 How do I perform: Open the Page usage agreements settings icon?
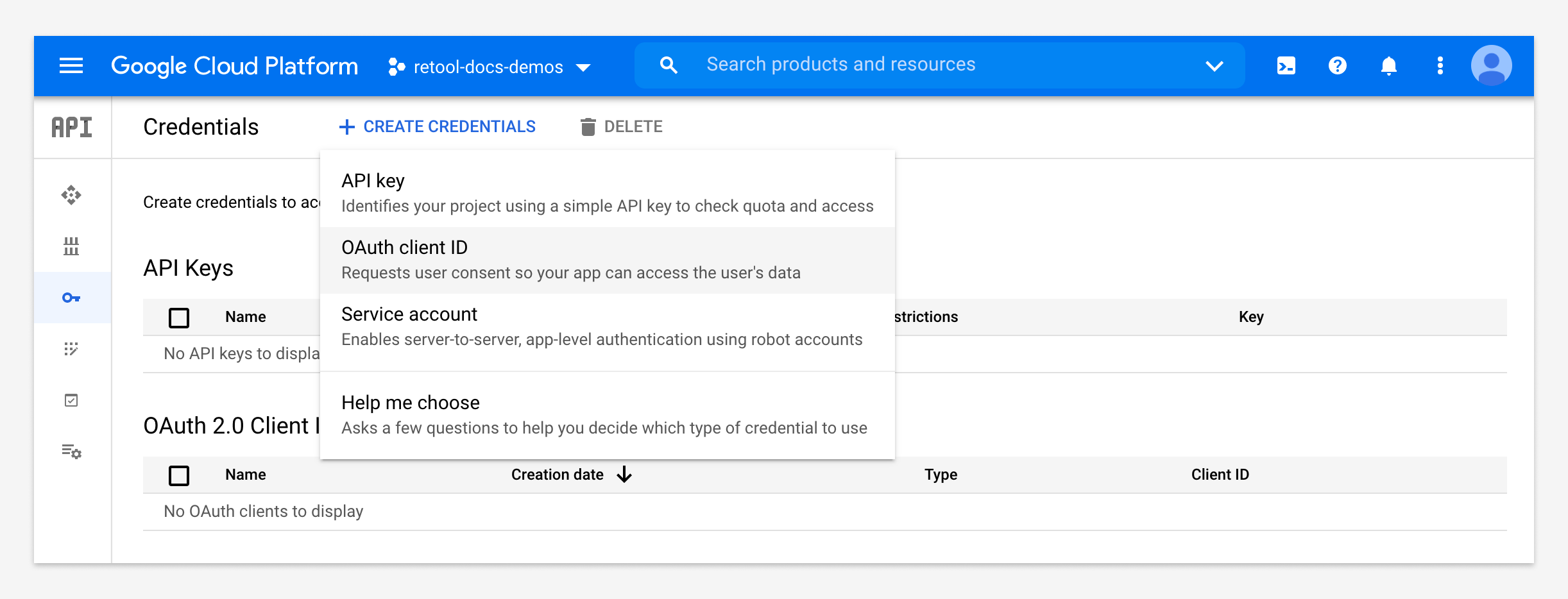[x=71, y=451]
